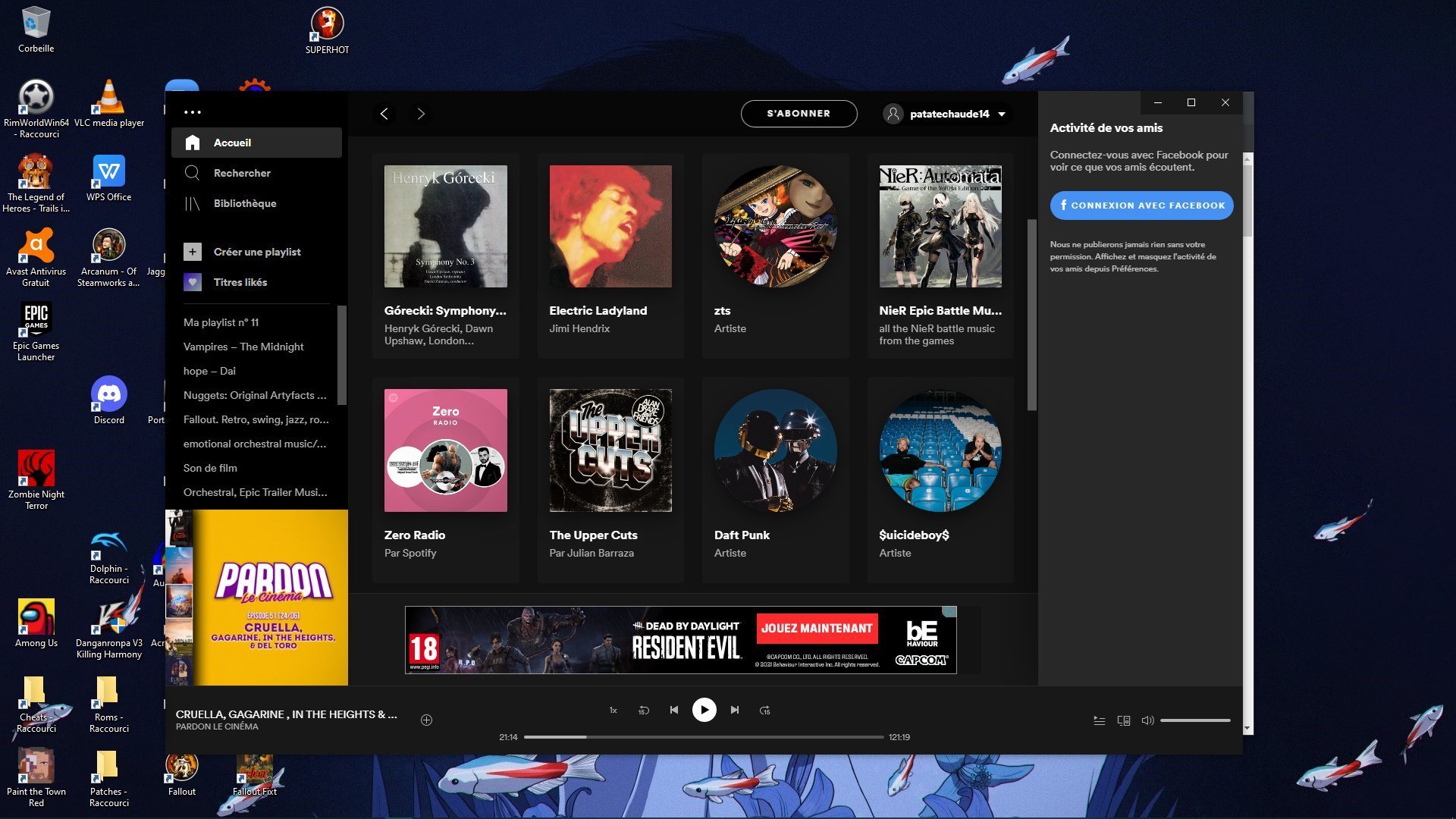Open Ma playlist n° 11
1456x819 pixels.
point(221,322)
